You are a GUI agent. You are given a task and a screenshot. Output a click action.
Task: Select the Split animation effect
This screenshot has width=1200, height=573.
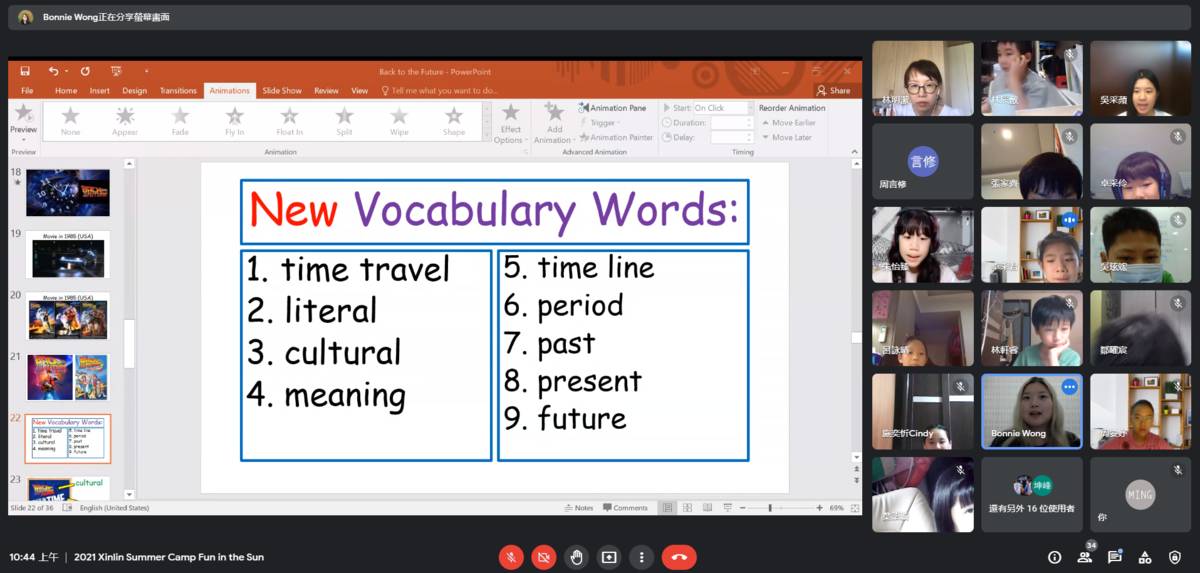tap(344, 121)
